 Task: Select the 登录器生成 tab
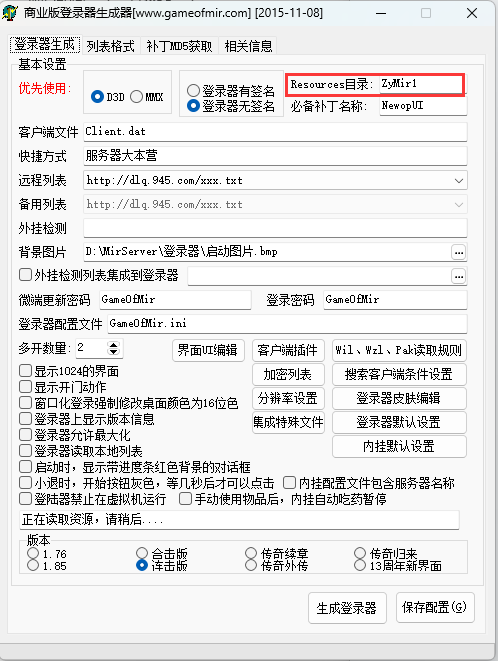(x=45, y=44)
